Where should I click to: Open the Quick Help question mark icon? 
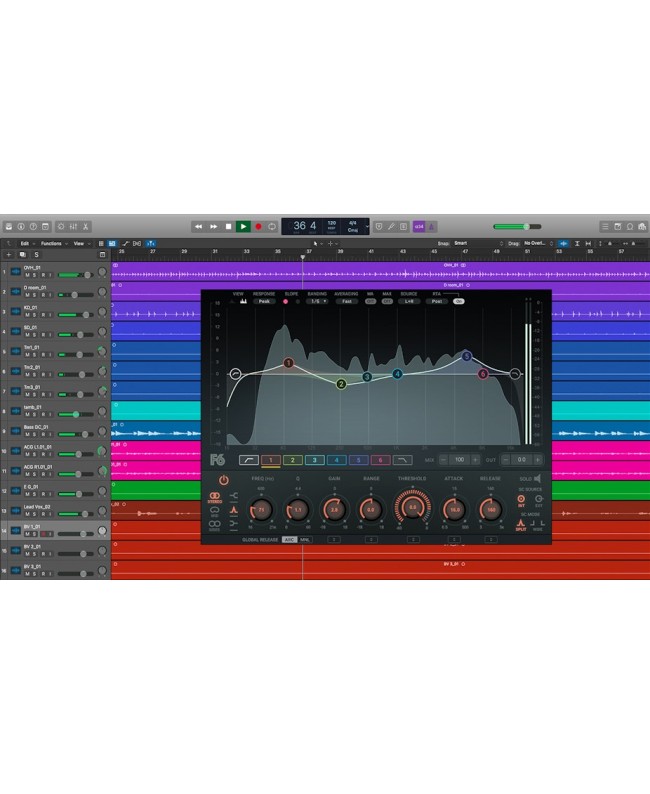pos(33,226)
